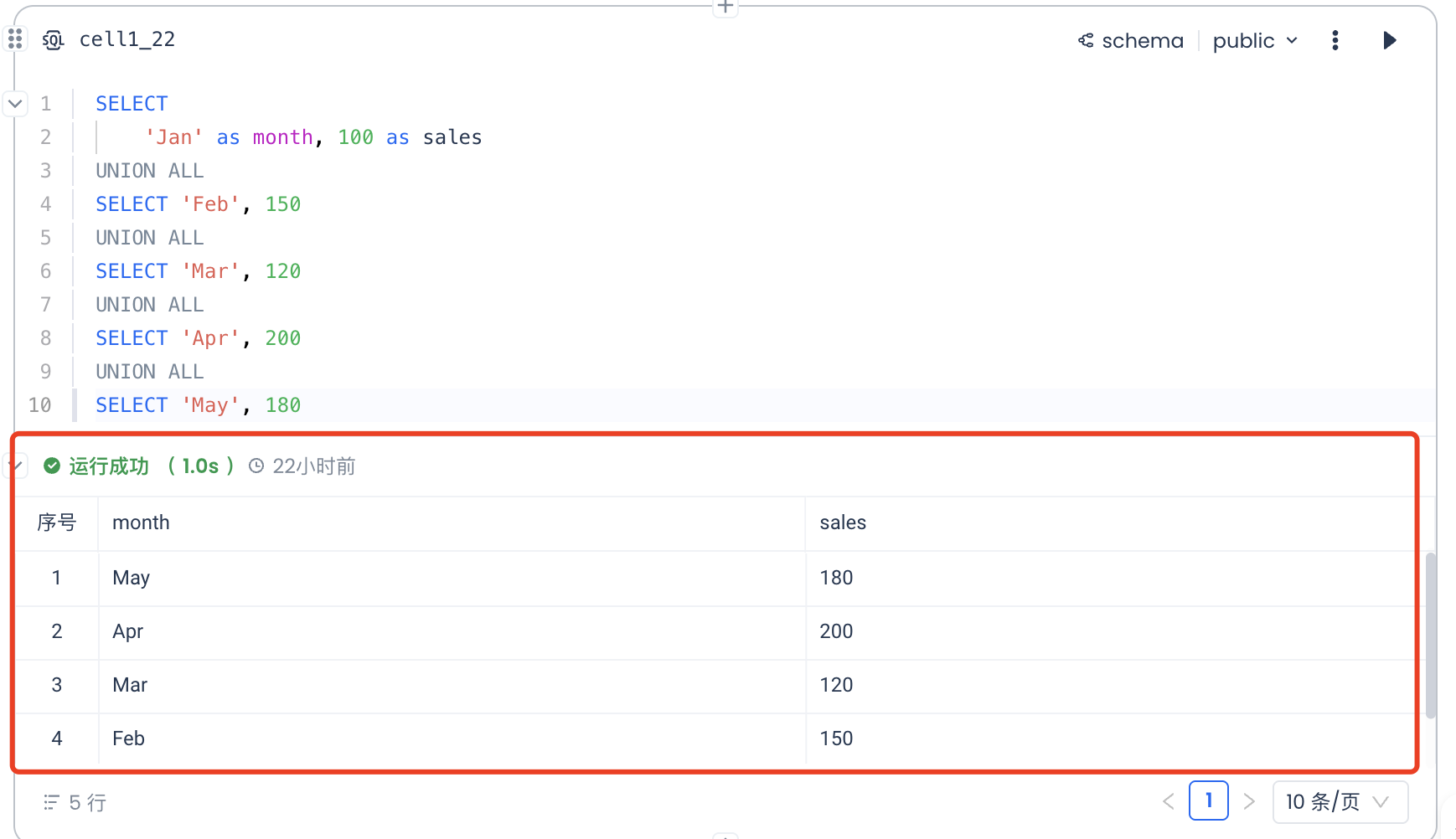Run the cell with the play icon

pos(1389,40)
